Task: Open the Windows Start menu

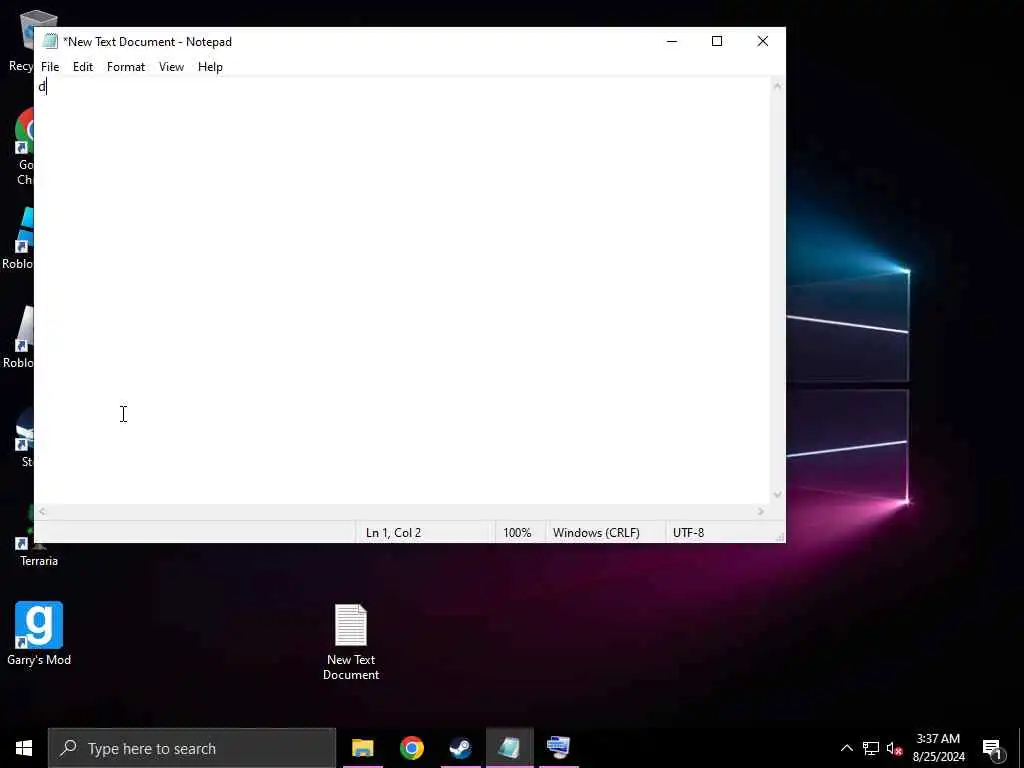Action: [24, 748]
